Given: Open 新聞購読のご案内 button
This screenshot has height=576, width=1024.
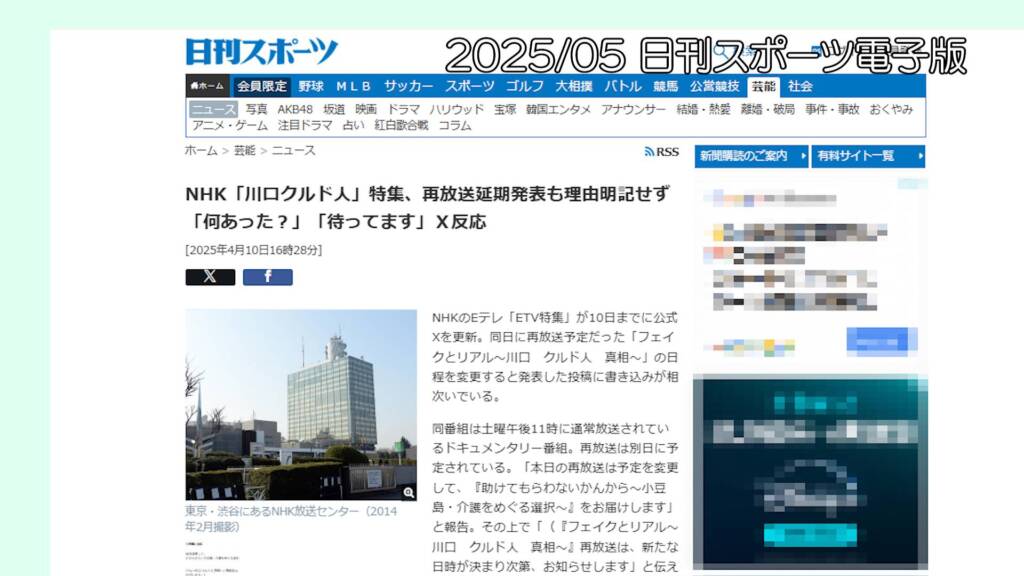Looking at the screenshot, I should 751,156.
